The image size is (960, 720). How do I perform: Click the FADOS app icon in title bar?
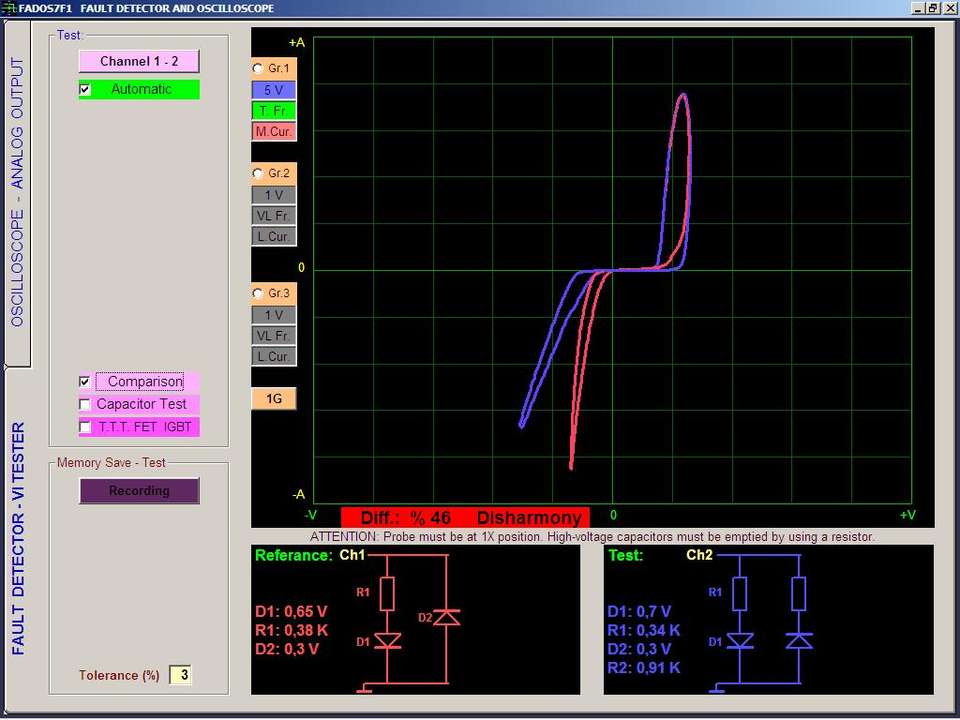(9, 8)
